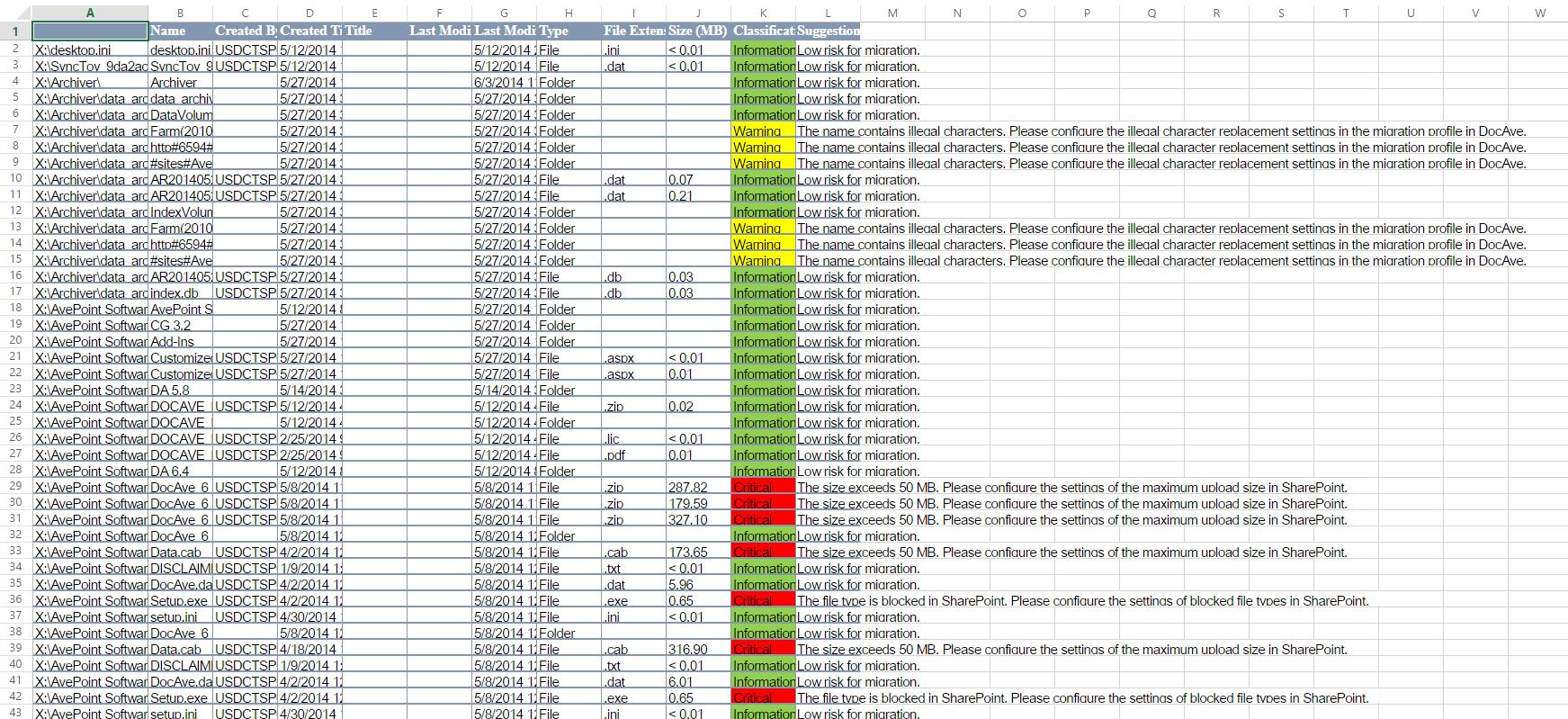Select row header number 7
Screen dimensions: 1568x719
[x=15, y=130]
